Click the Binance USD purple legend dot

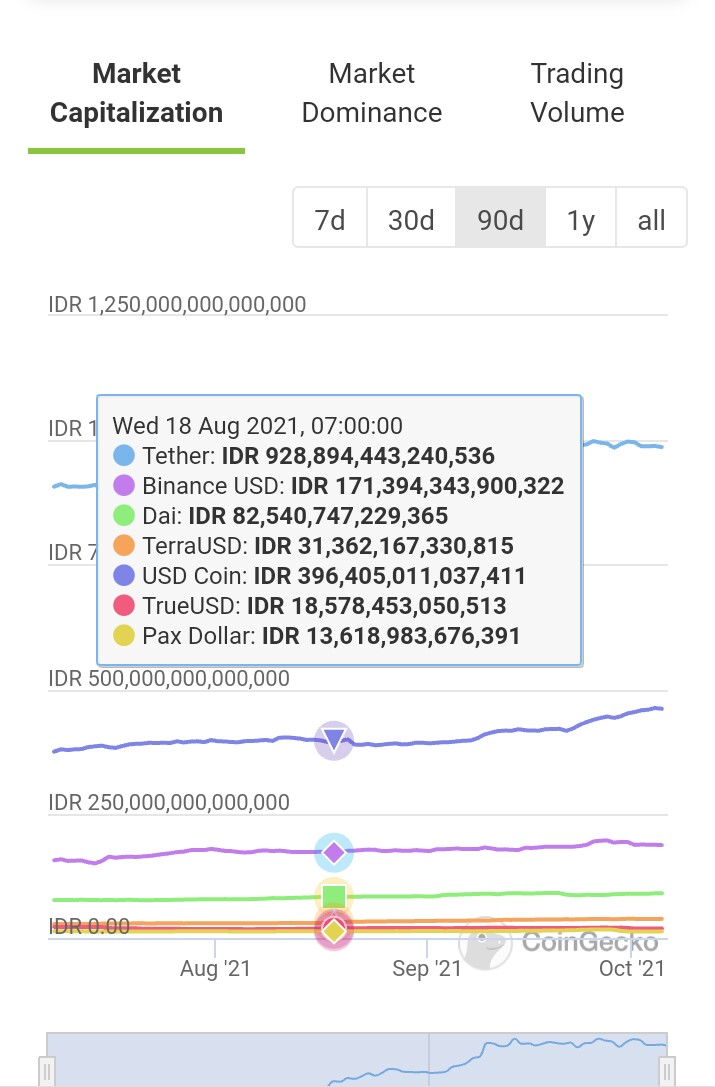click(123, 485)
